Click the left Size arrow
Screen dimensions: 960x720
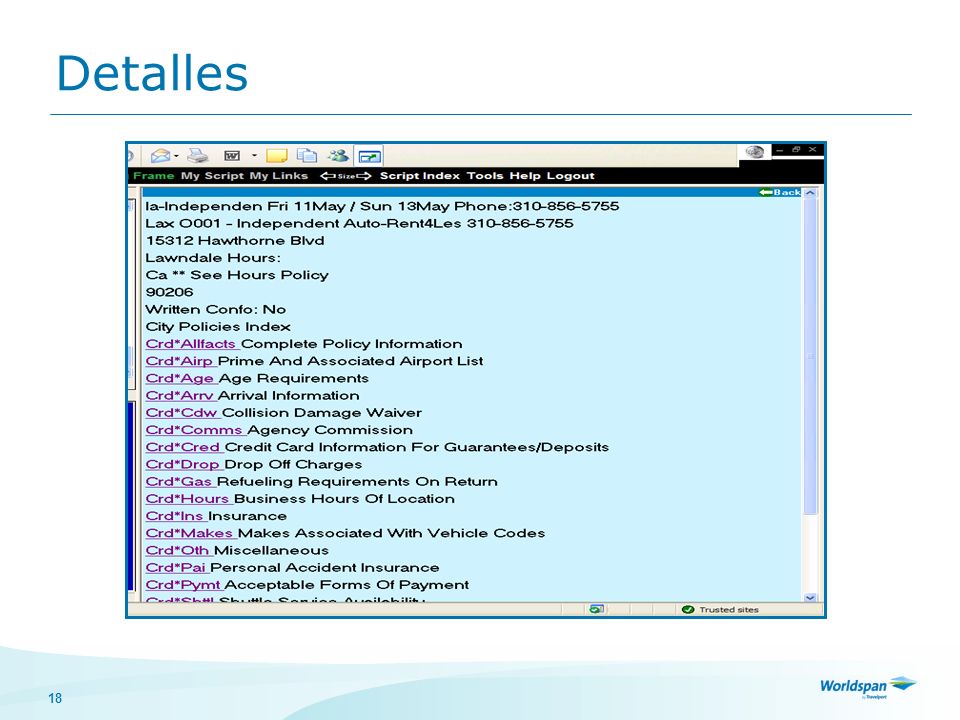click(328, 176)
